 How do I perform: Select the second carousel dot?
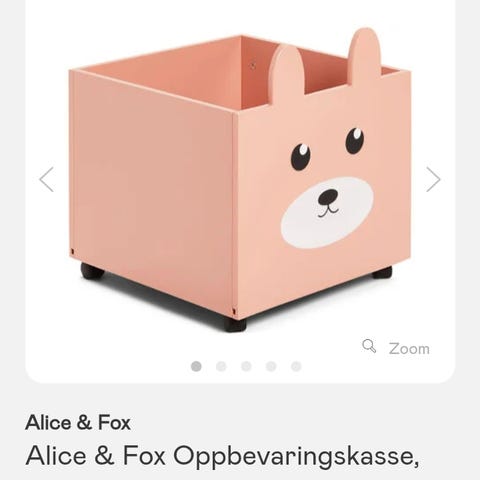pyautogui.click(x=221, y=366)
